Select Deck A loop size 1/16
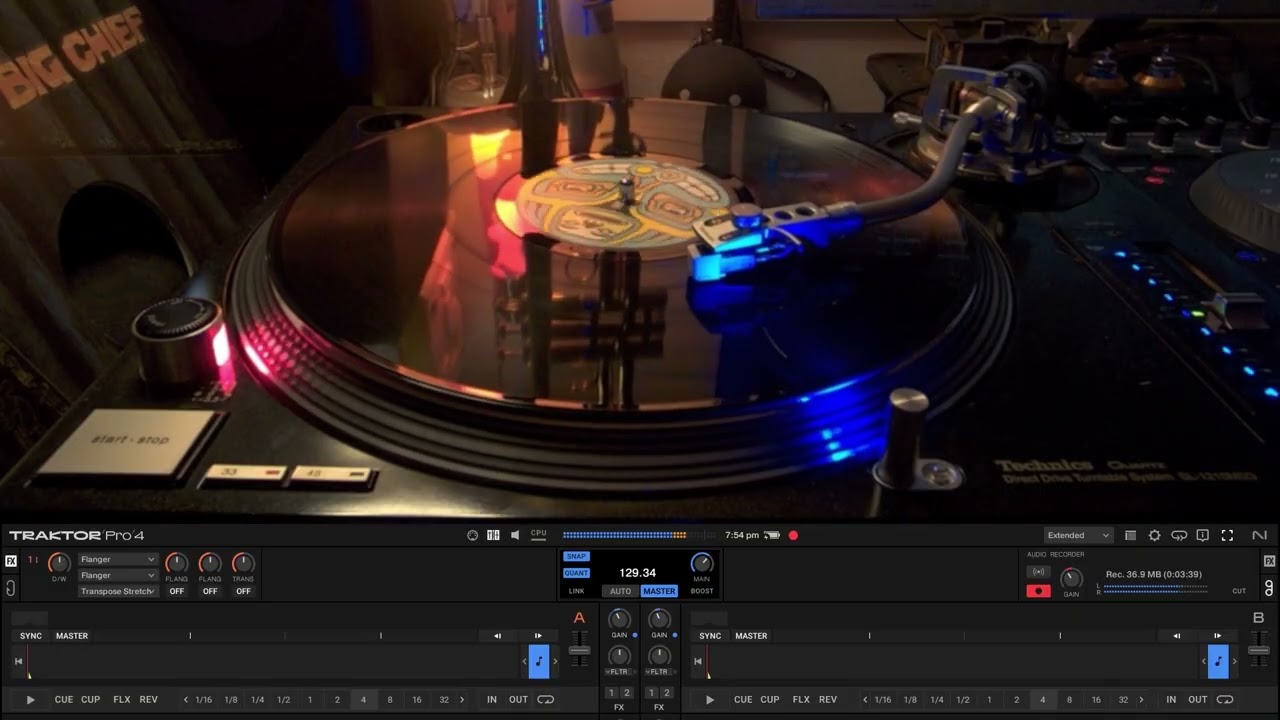 coord(204,700)
